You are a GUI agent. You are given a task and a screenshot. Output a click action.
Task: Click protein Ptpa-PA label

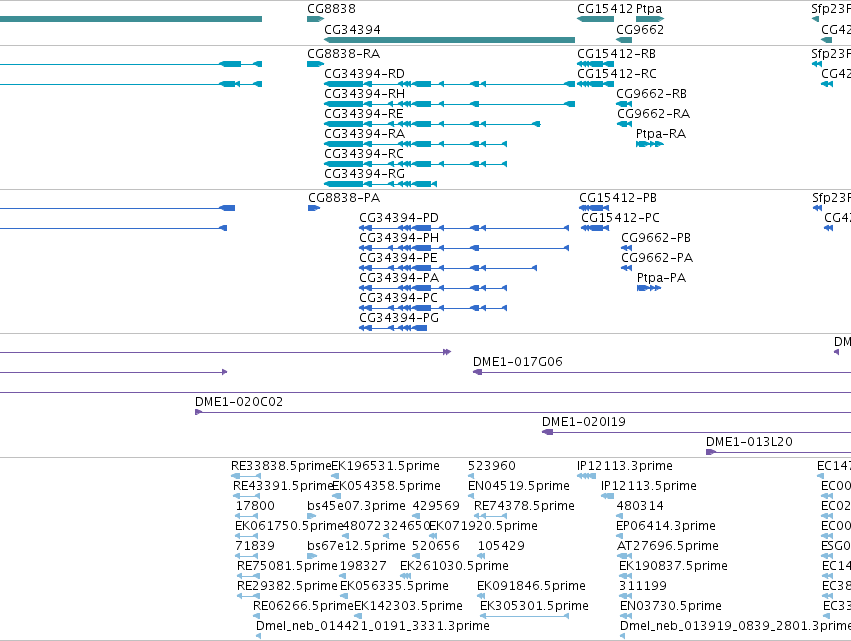[x=661, y=278]
